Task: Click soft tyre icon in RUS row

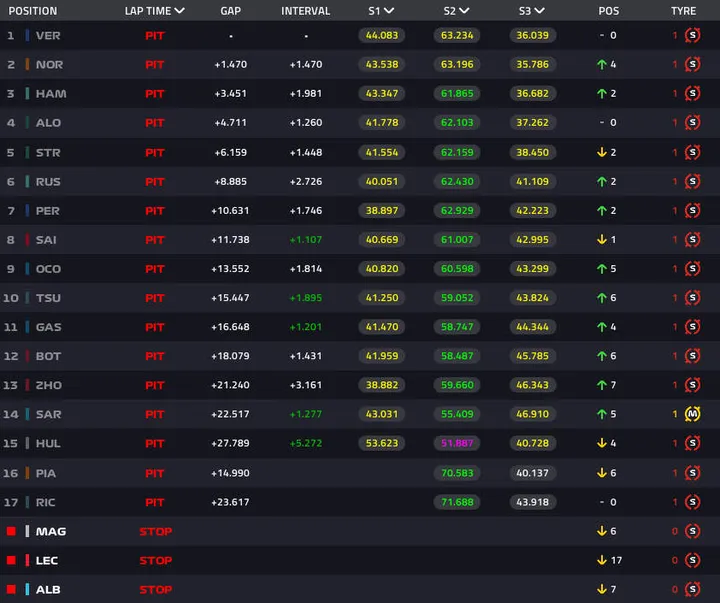Action: [x=692, y=181]
